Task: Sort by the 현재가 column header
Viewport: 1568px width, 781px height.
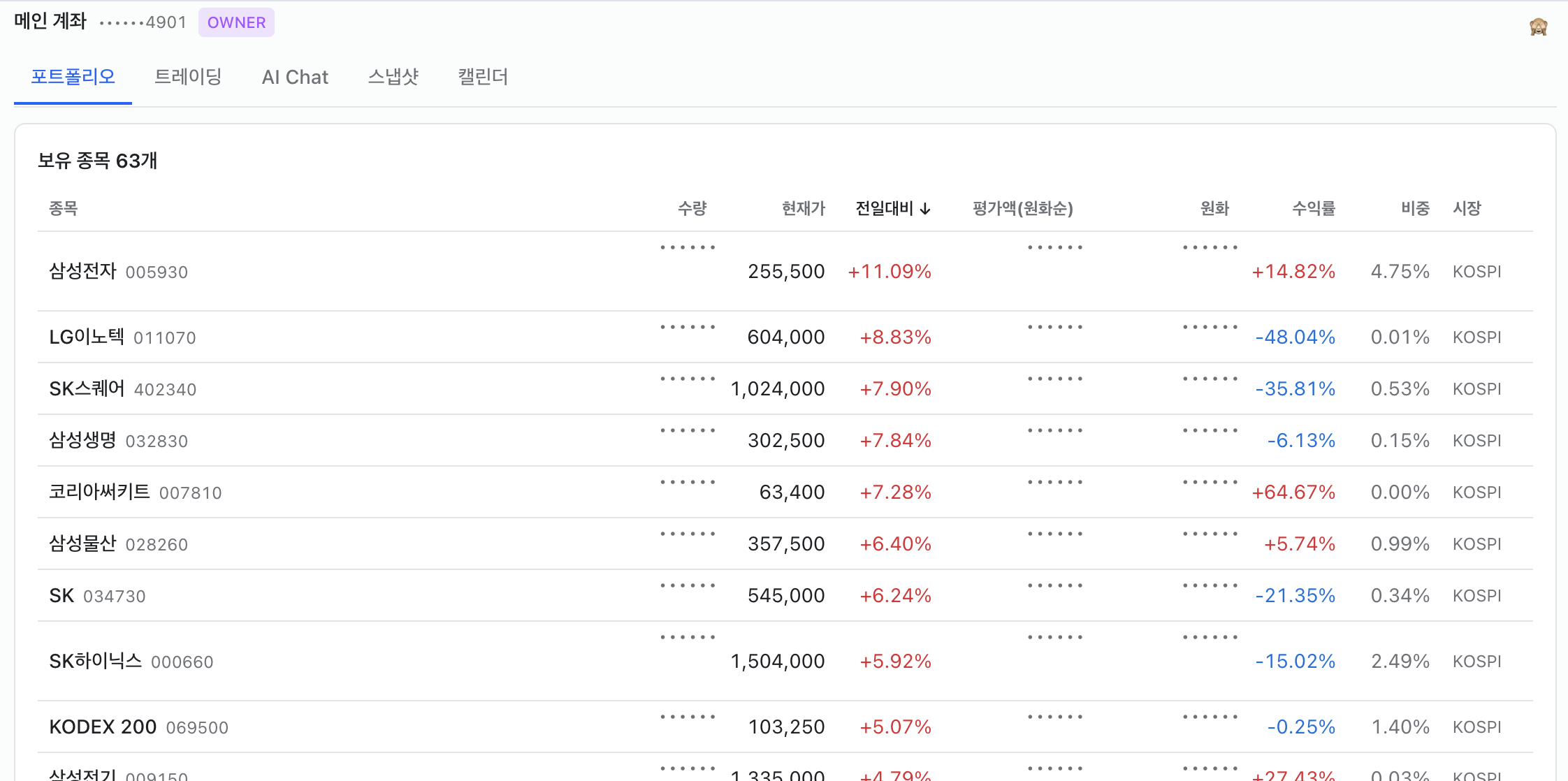Action: click(x=803, y=208)
